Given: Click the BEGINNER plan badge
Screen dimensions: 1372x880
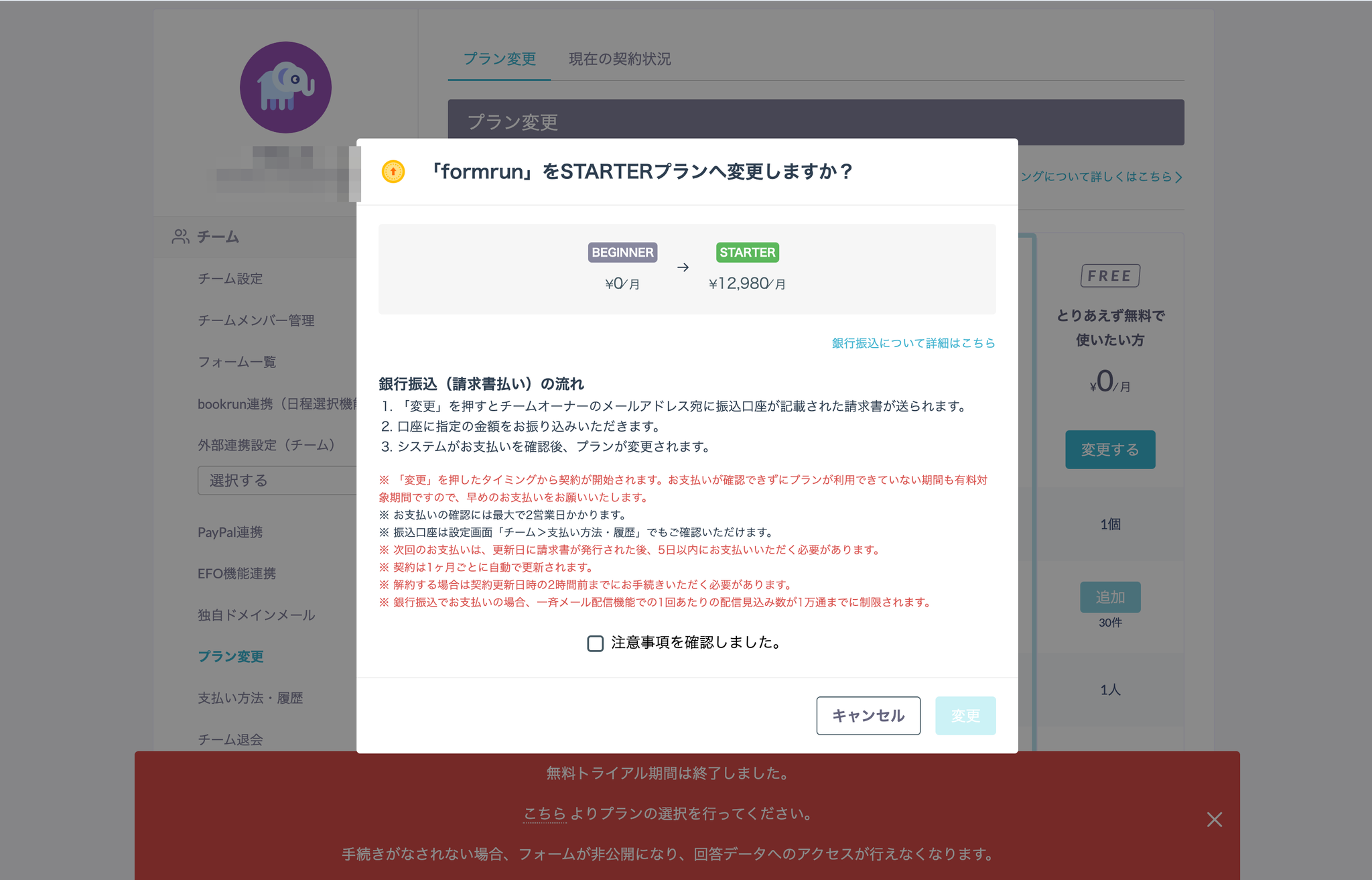Looking at the screenshot, I should click(622, 253).
